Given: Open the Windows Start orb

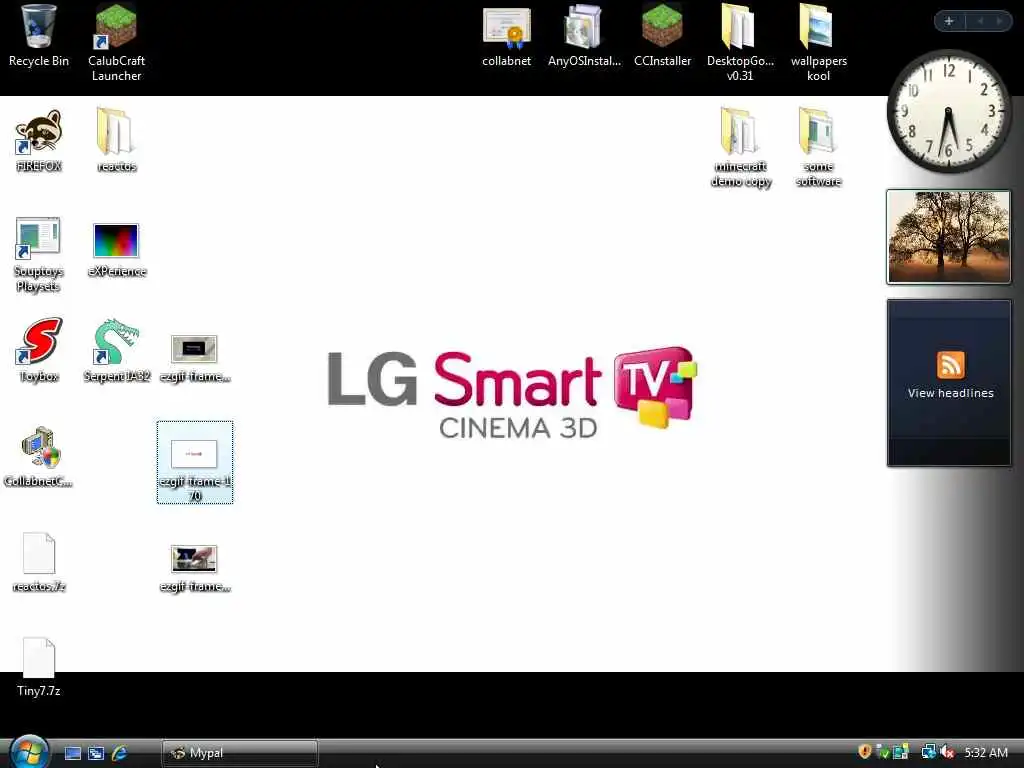Looking at the screenshot, I should [29, 752].
